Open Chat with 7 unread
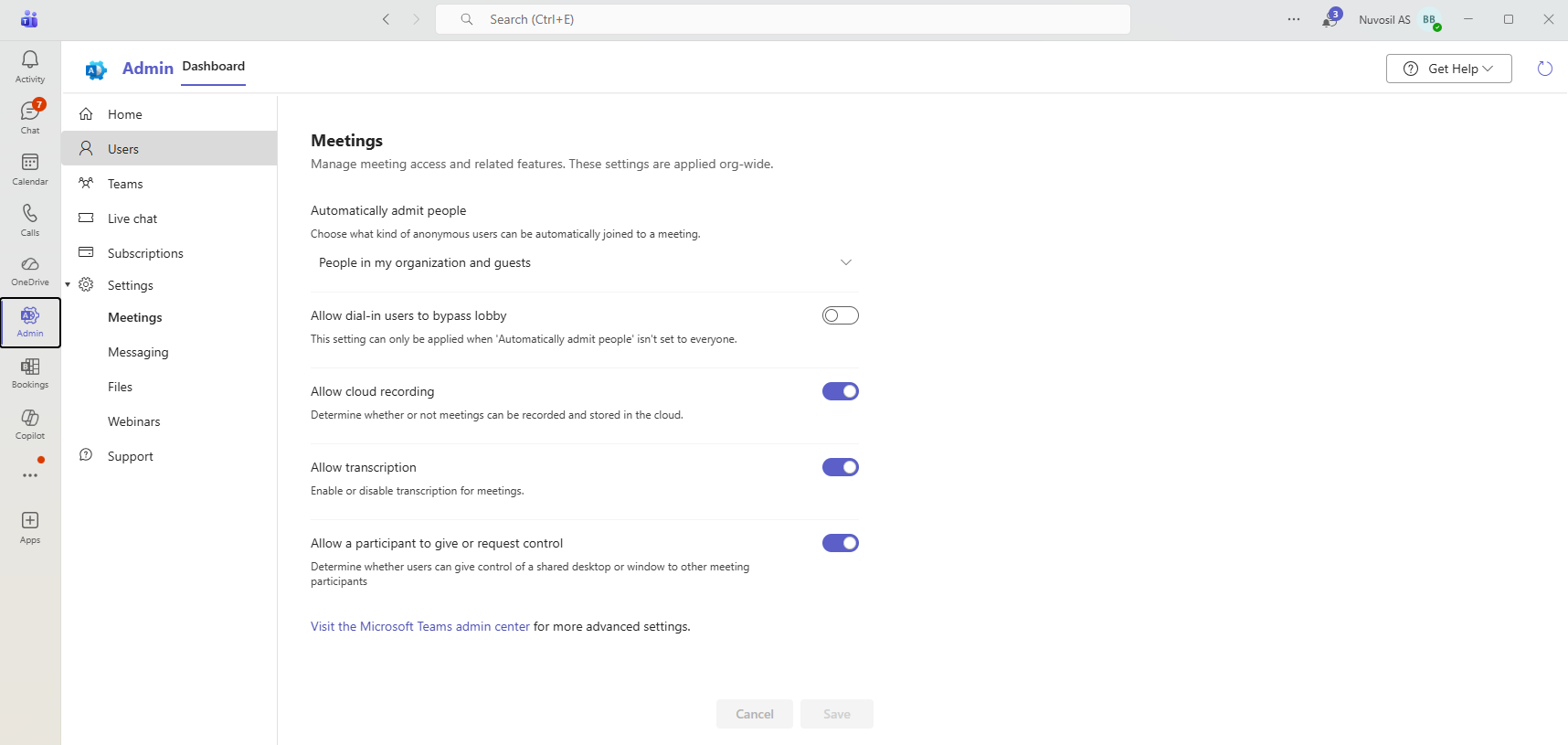The width and height of the screenshot is (1568, 745). tap(30, 118)
